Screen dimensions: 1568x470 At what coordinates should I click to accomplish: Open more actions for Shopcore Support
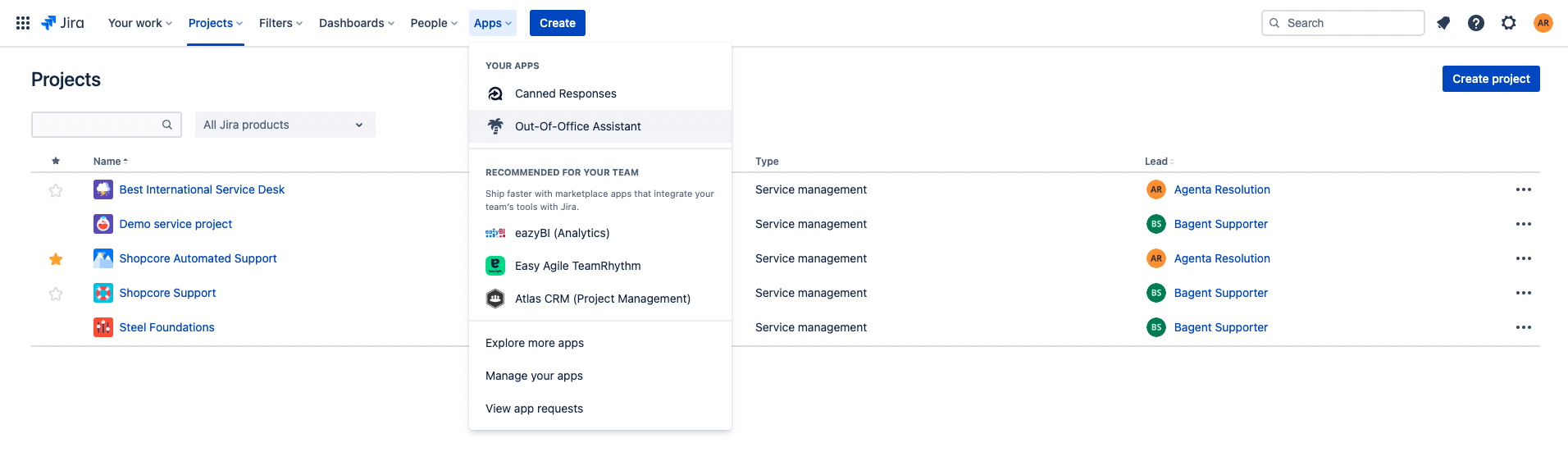pyautogui.click(x=1524, y=293)
